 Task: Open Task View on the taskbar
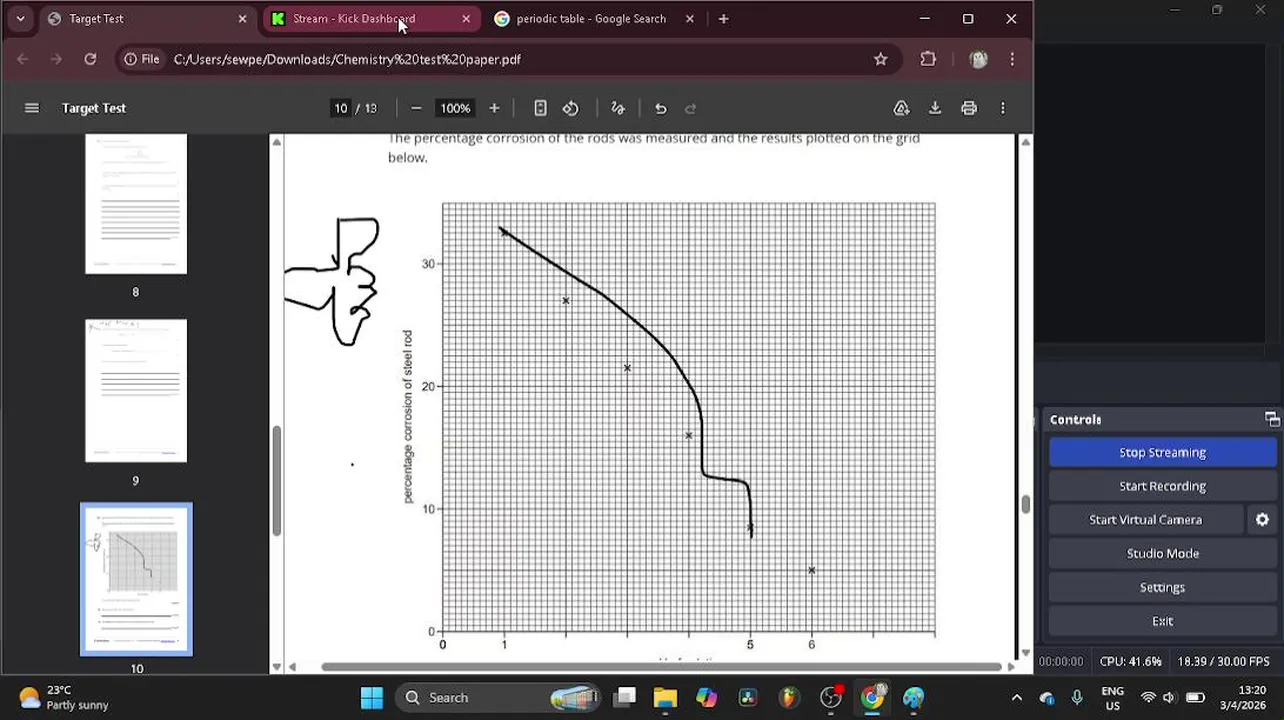point(625,697)
